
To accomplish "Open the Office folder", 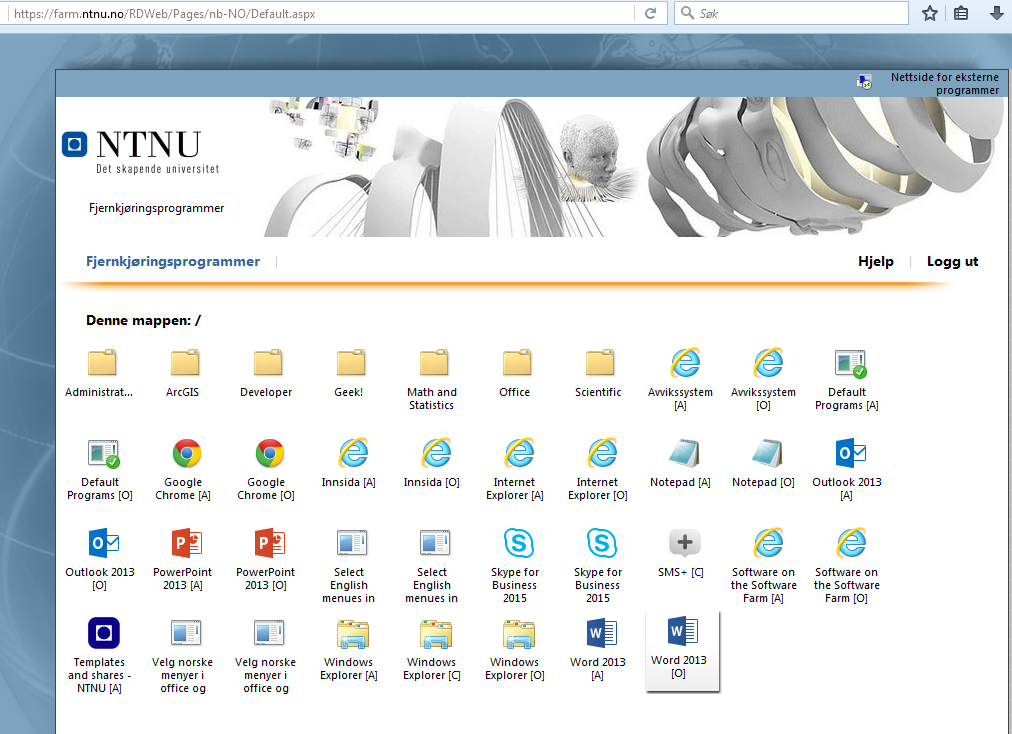I will [x=516, y=372].
